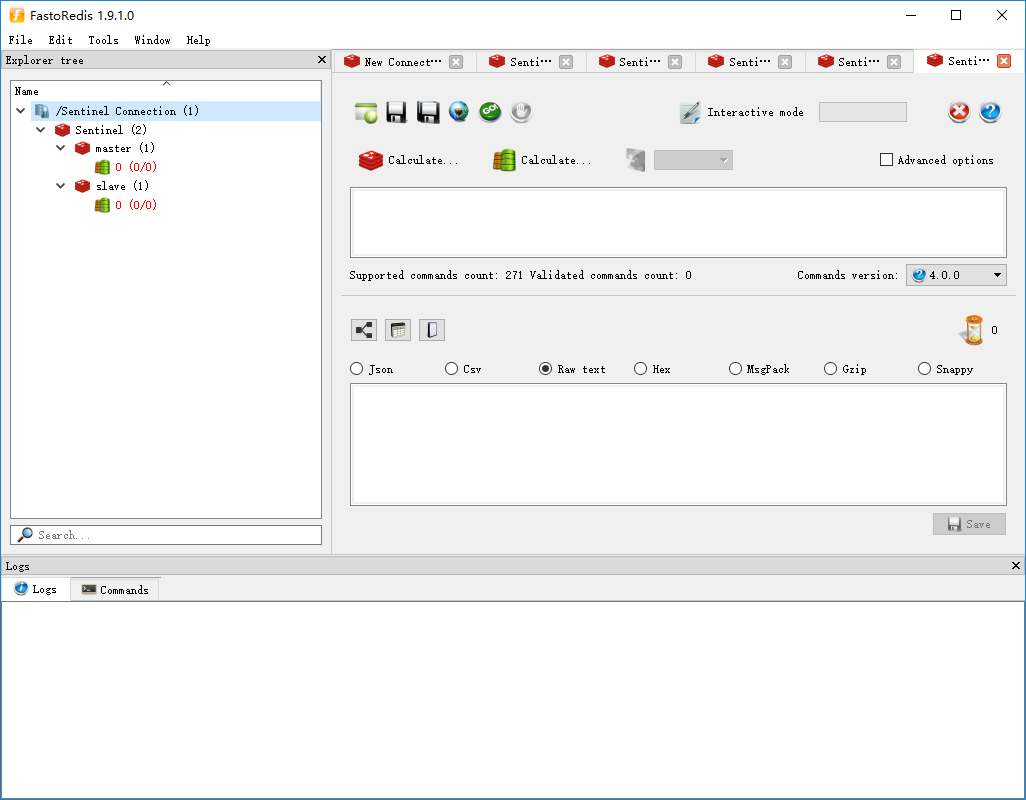
Task: Select the Hex radio button
Action: (x=641, y=369)
